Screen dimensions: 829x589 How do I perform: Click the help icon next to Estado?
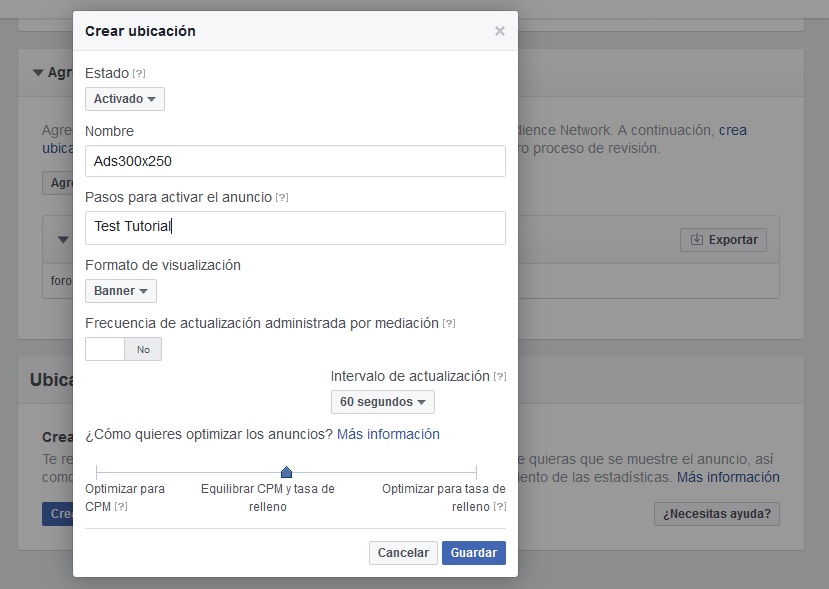pos(139,74)
